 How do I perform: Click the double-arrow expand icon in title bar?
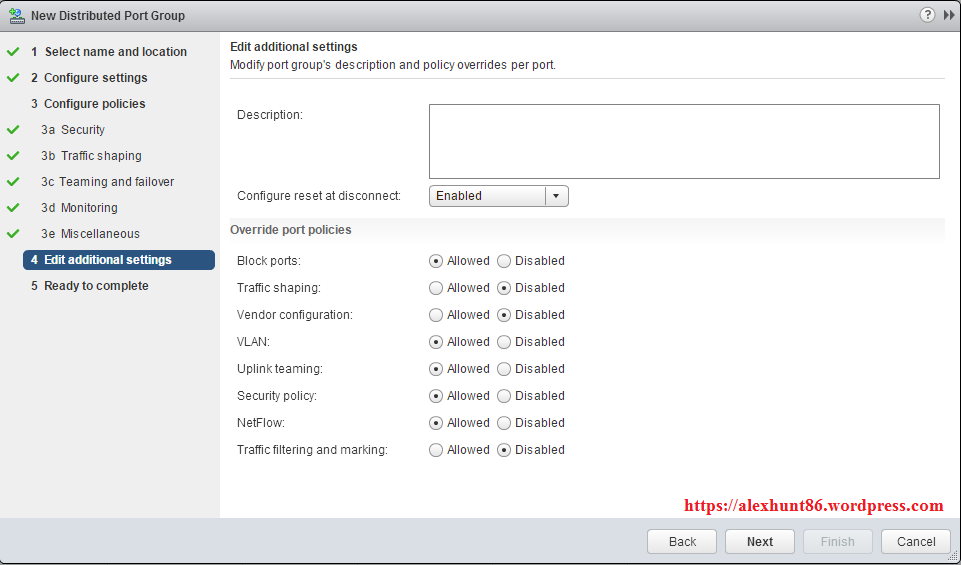tap(948, 15)
